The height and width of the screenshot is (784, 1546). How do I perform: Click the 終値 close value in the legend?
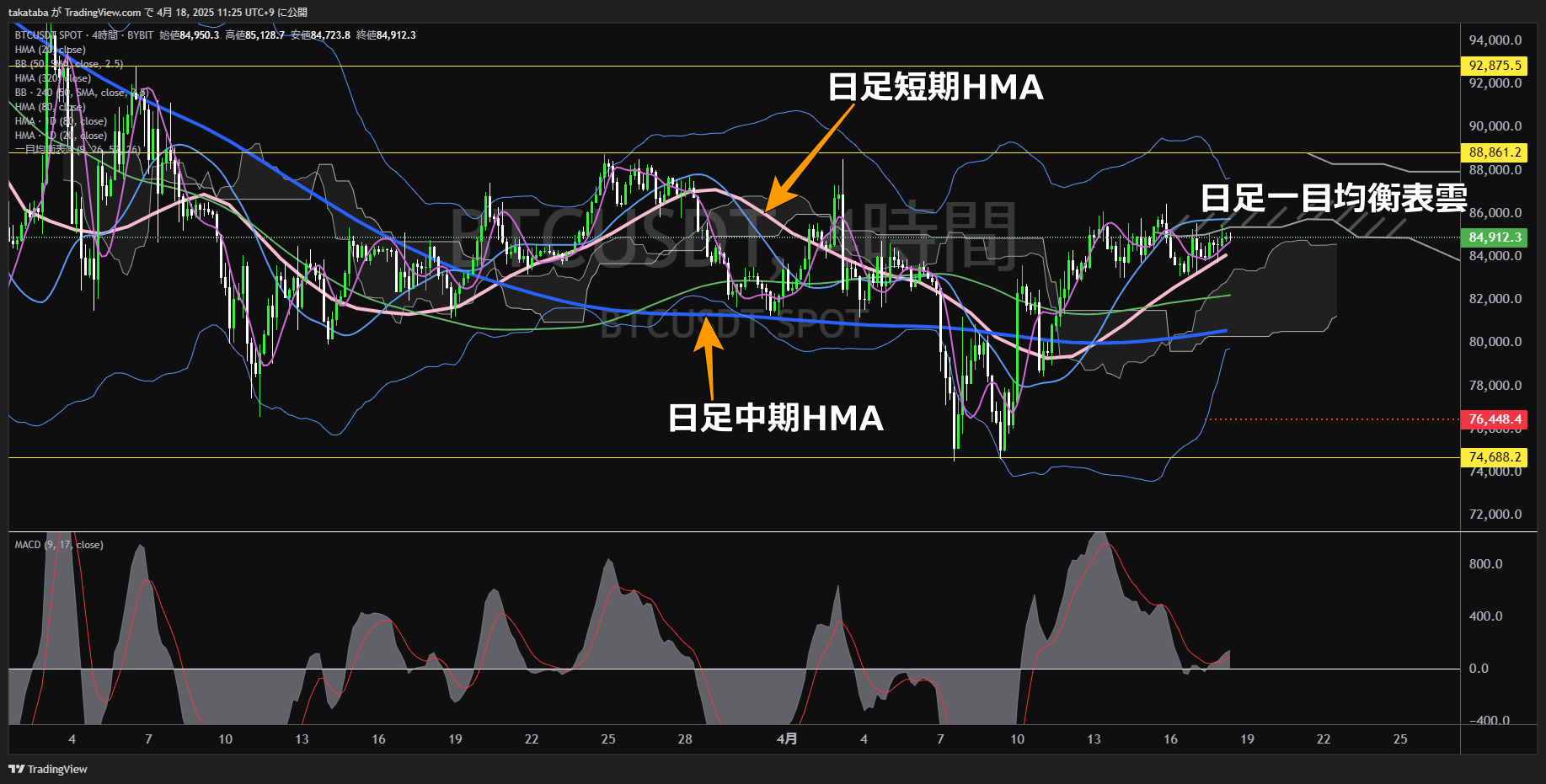pos(386,35)
